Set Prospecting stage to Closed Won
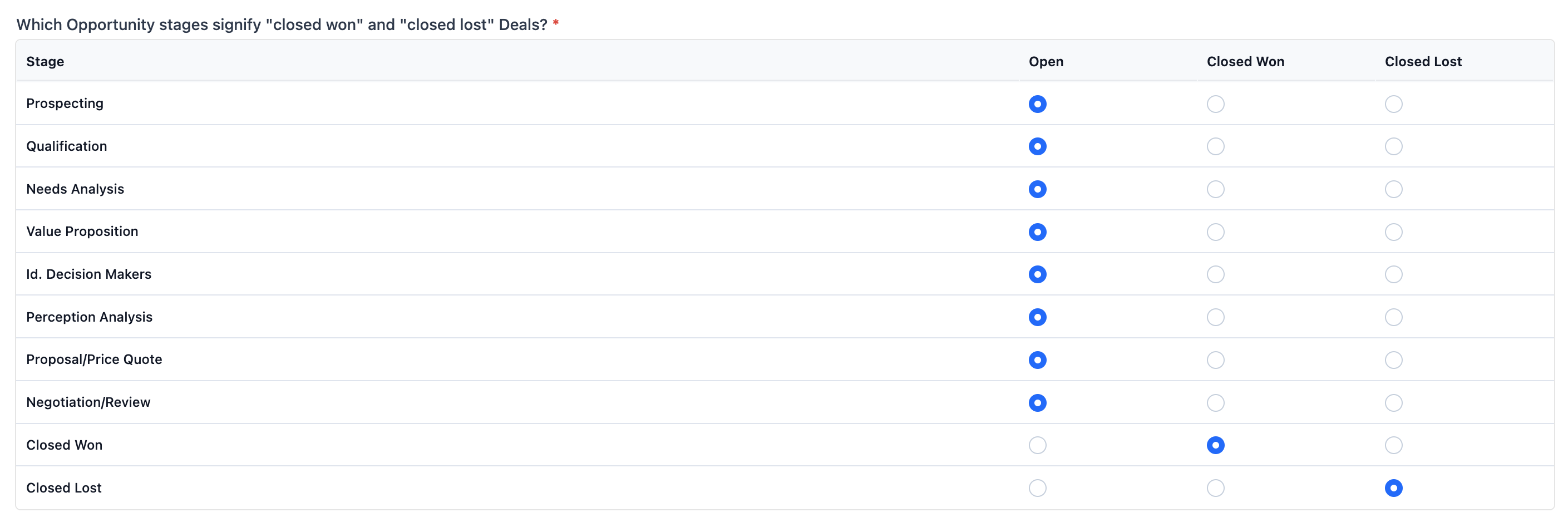Screen dimensions: 1568x522 [x=1215, y=104]
